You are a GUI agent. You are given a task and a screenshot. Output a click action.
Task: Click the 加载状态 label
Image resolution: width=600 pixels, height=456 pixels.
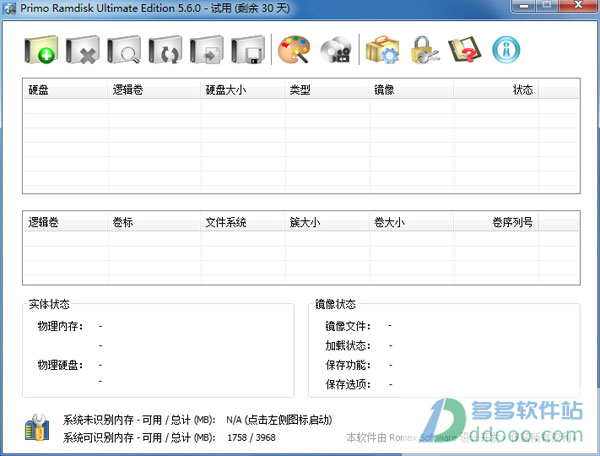pos(348,346)
